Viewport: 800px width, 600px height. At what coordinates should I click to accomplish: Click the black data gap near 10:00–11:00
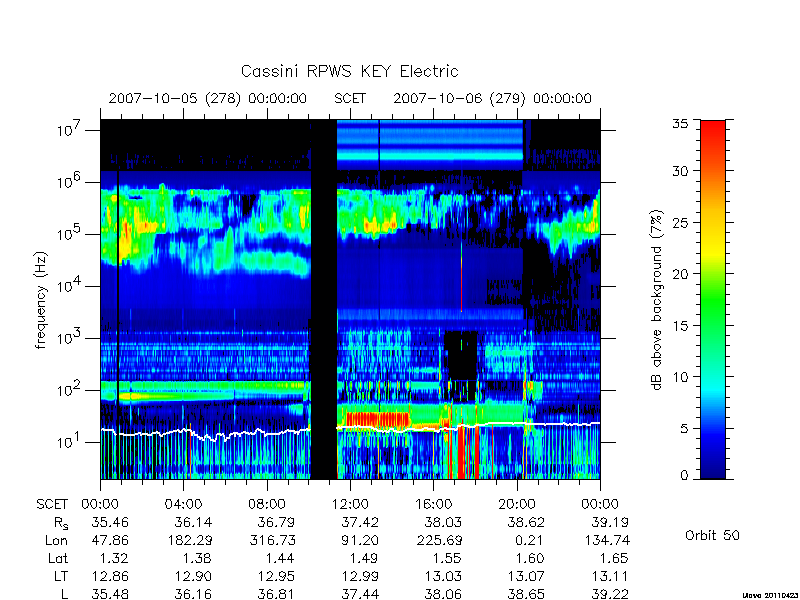[324, 299]
